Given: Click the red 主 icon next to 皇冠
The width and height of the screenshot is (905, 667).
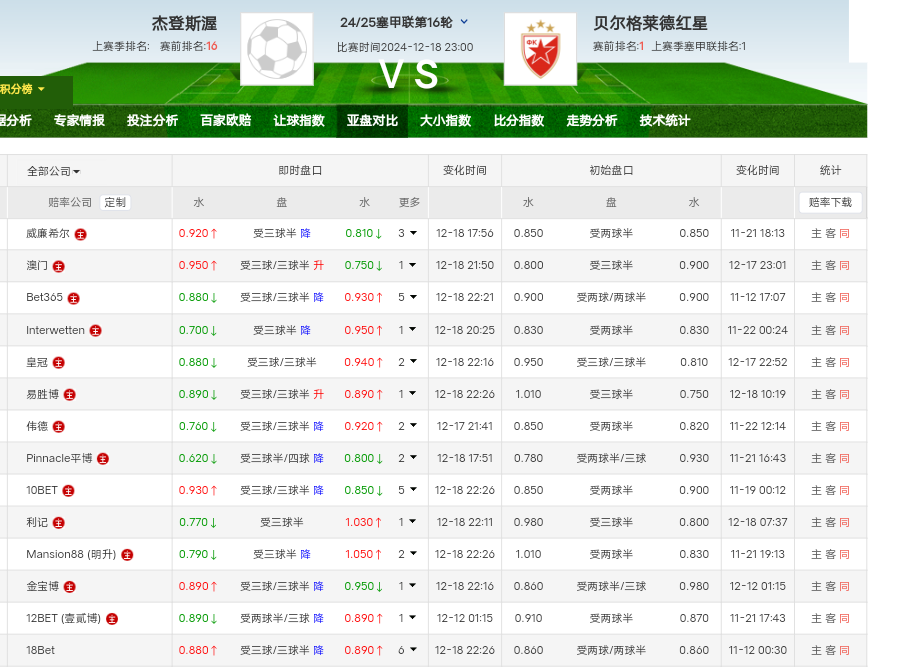Looking at the screenshot, I should pyautogui.click(x=59, y=362).
